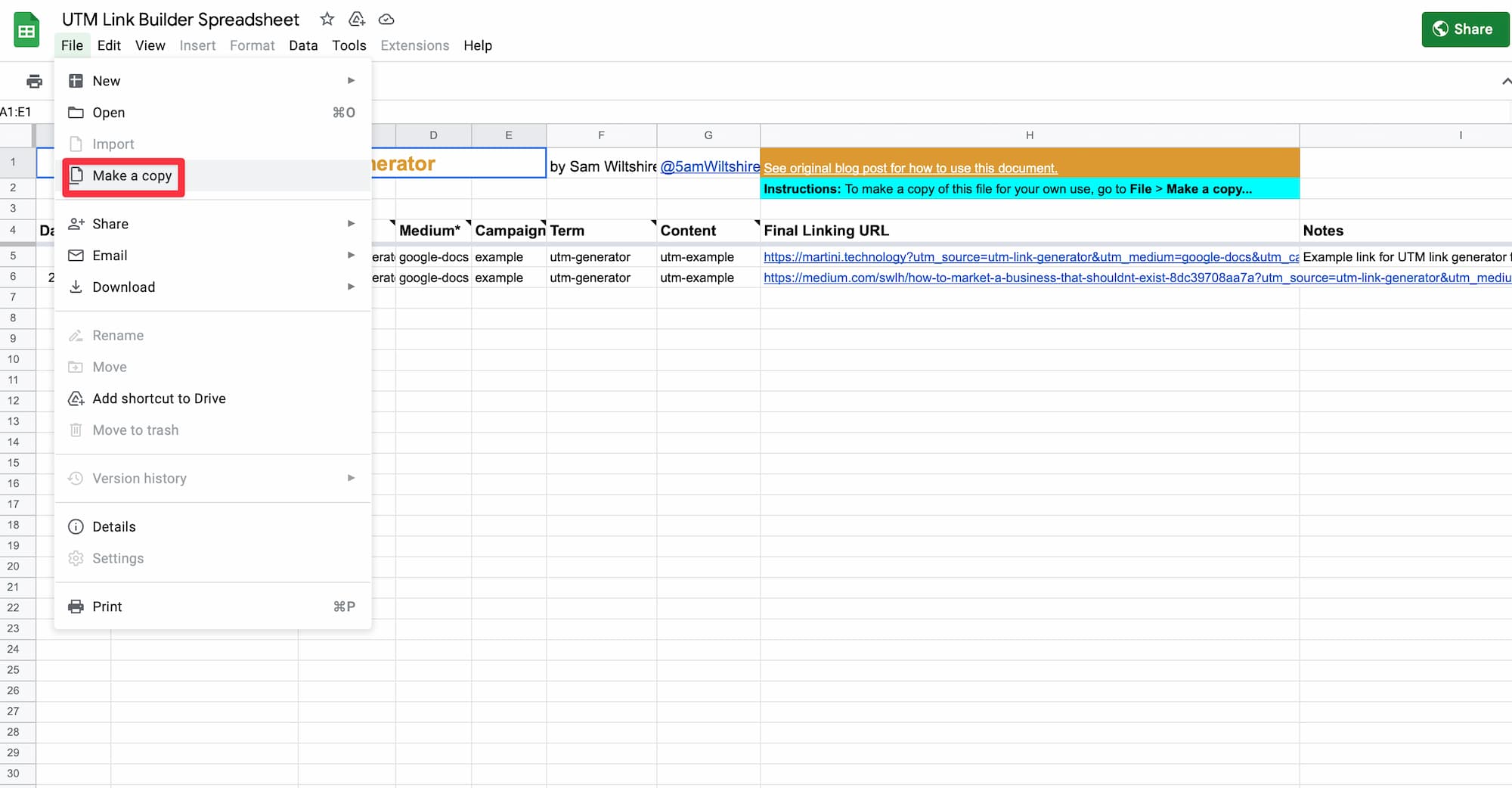Expand the Email submenu arrow
Image resolution: width=1512 pixels, height=788 pixels.
pos(351,256)
